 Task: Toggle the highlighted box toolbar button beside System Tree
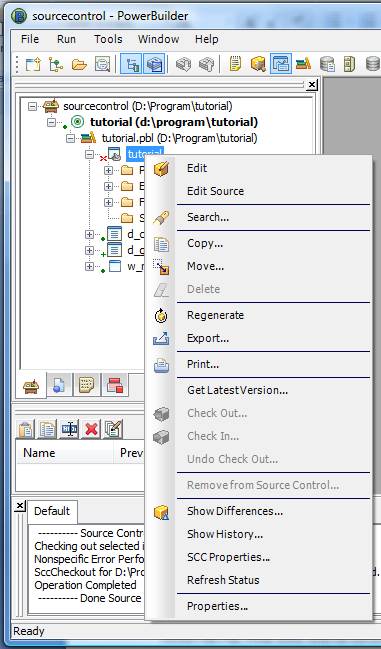point(154,64)
